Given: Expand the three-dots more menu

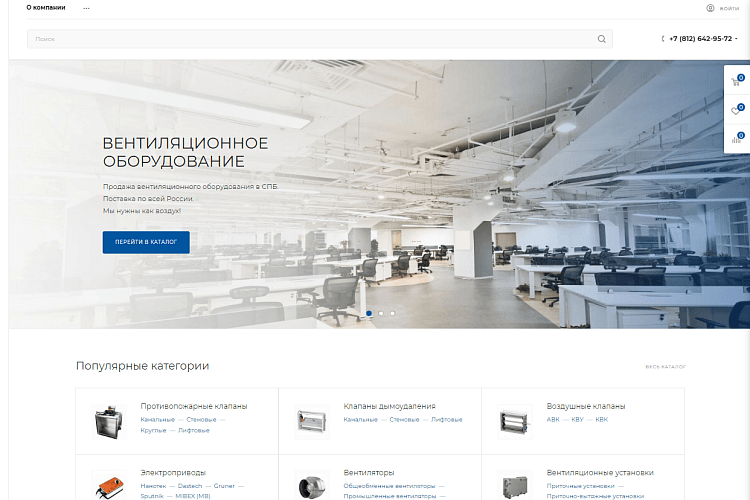Looking at the screenshot, I should (86, 8).
